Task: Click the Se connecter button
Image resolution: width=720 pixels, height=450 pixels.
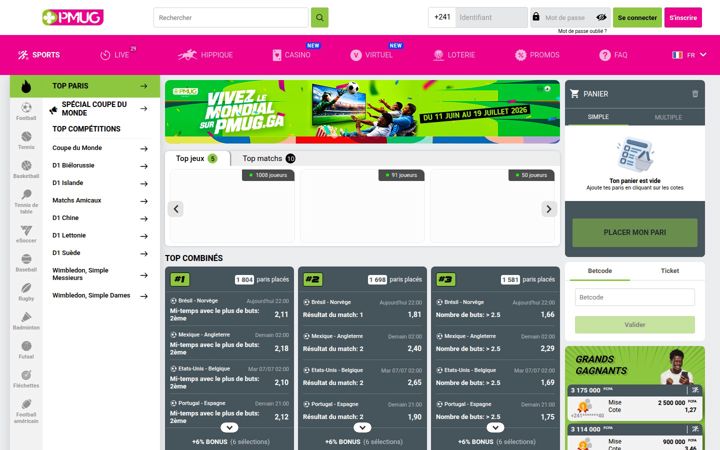Action: pos(637,17)
